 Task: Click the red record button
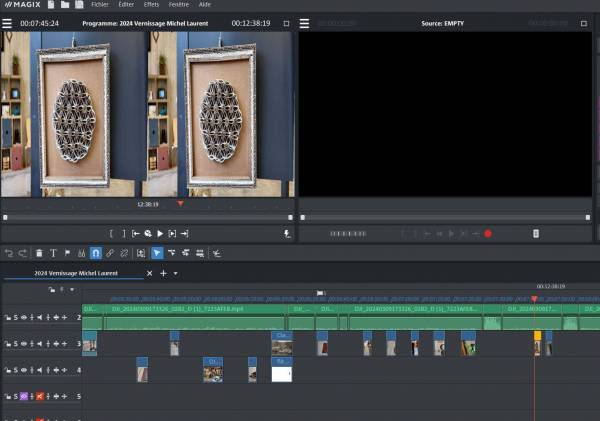[488, 233]
